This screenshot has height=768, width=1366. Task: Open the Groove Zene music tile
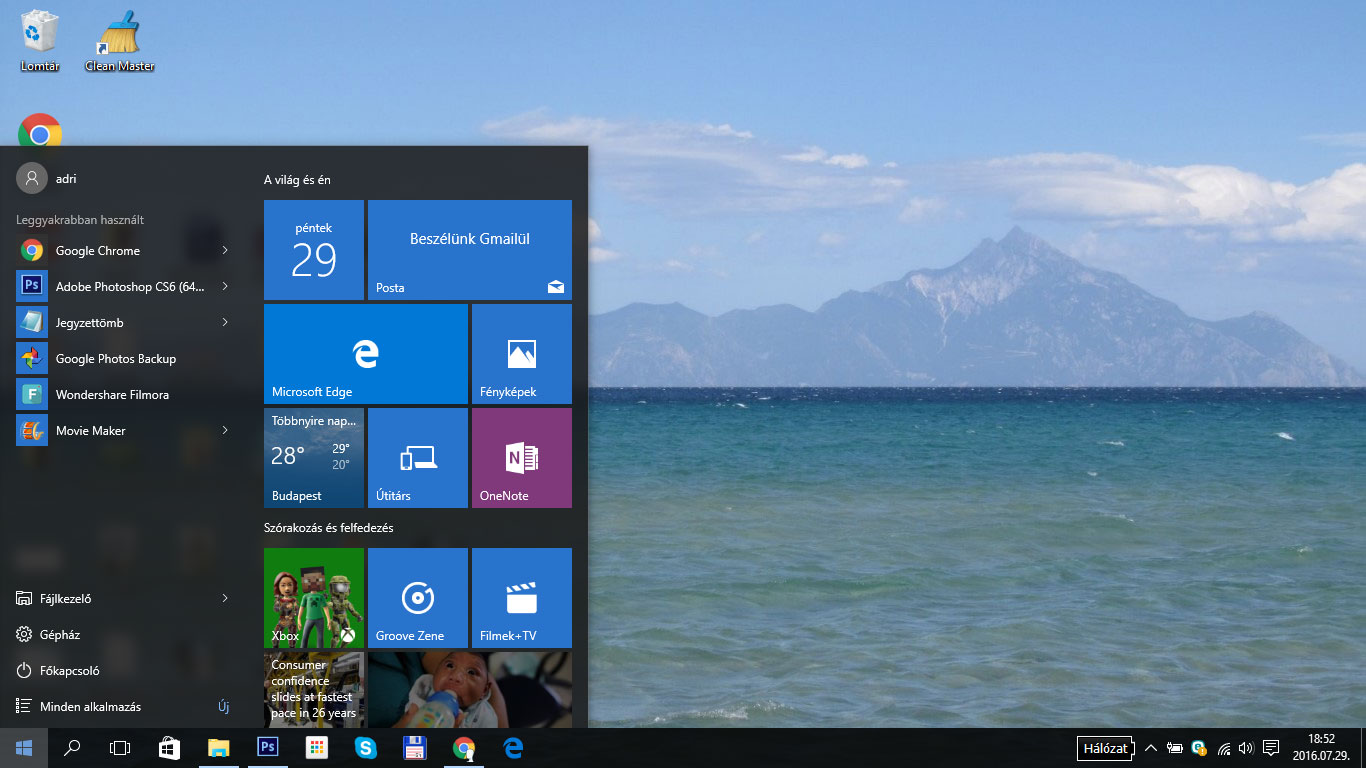point(418,598)
